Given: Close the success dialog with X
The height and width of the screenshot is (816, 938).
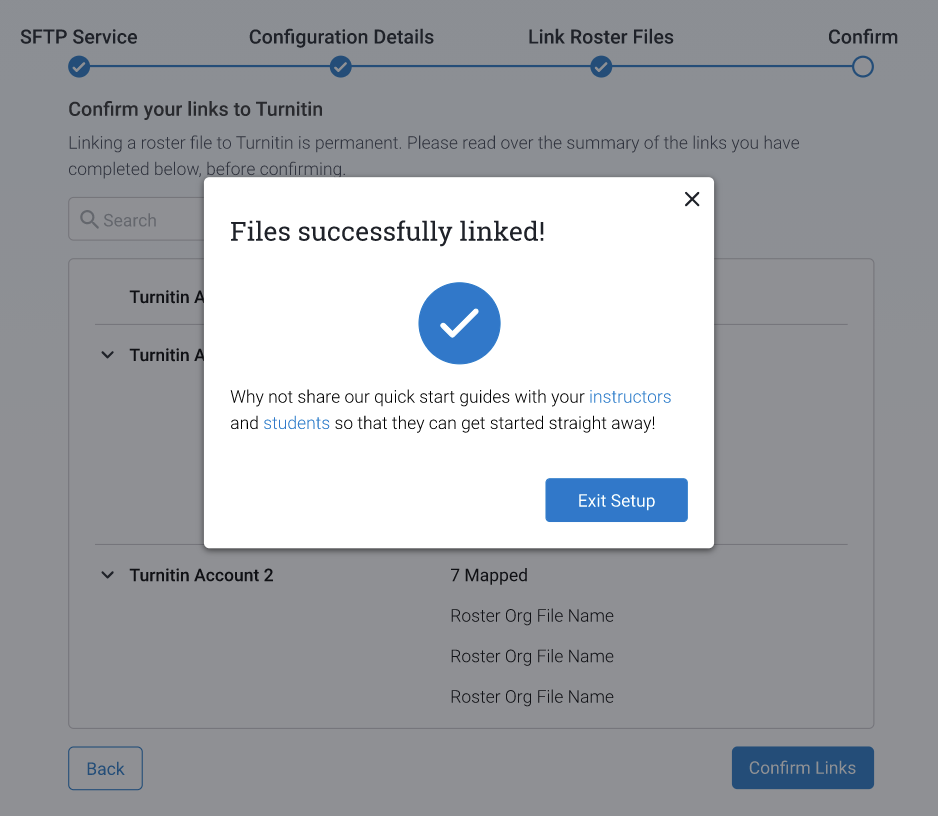Looking at the screenshot, I should point(692,199).
